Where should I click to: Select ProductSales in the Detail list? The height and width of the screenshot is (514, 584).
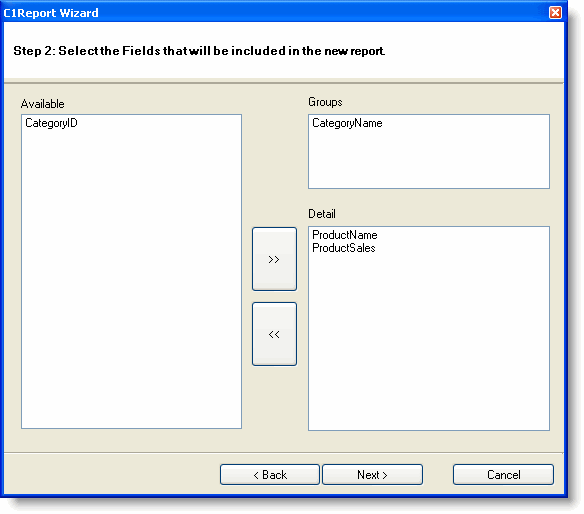[x=343, y=248]
